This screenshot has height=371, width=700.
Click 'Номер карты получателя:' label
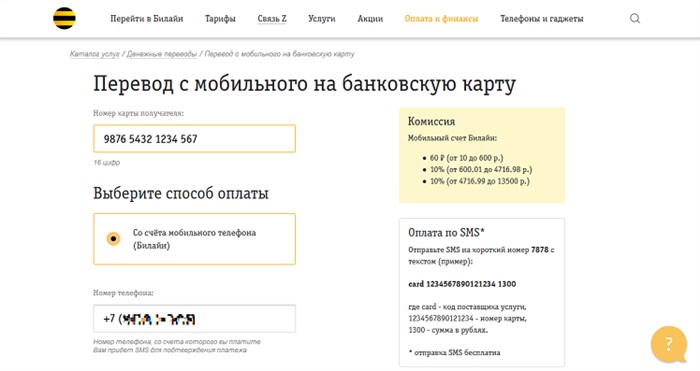click(138, 113)
